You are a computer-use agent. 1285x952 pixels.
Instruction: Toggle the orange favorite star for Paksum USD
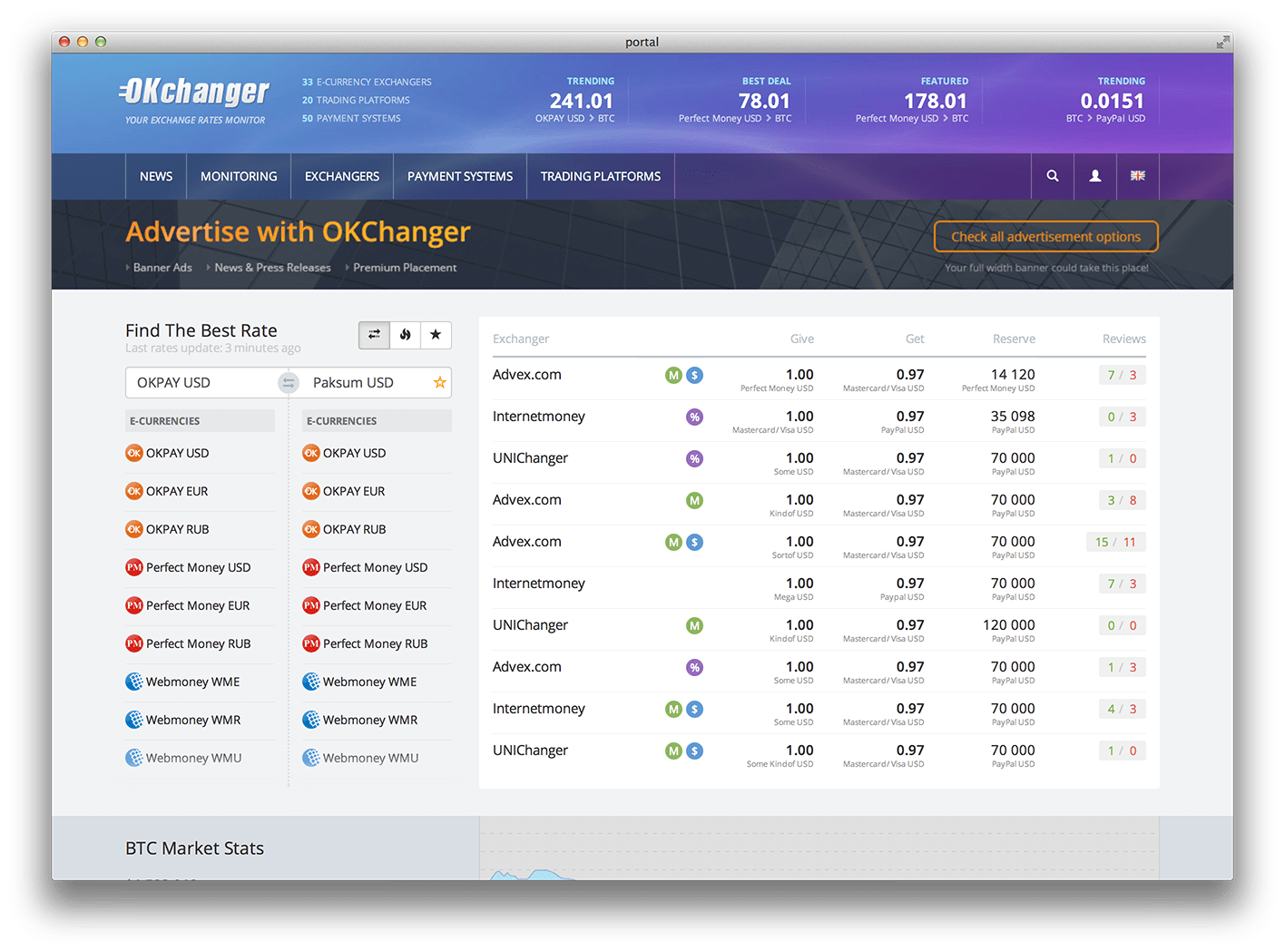click(439, 383)
